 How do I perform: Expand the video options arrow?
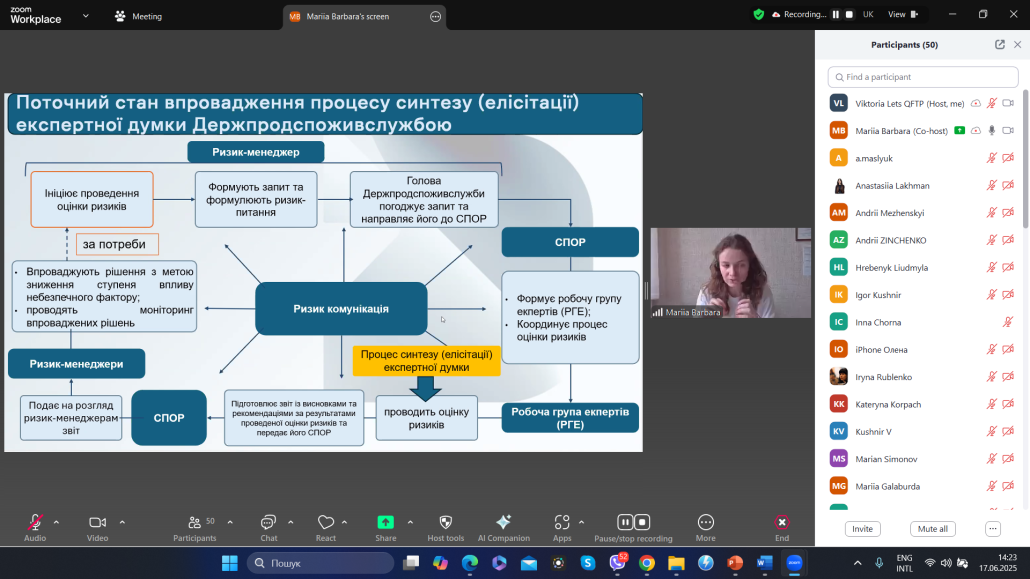(x=122, y=521)
